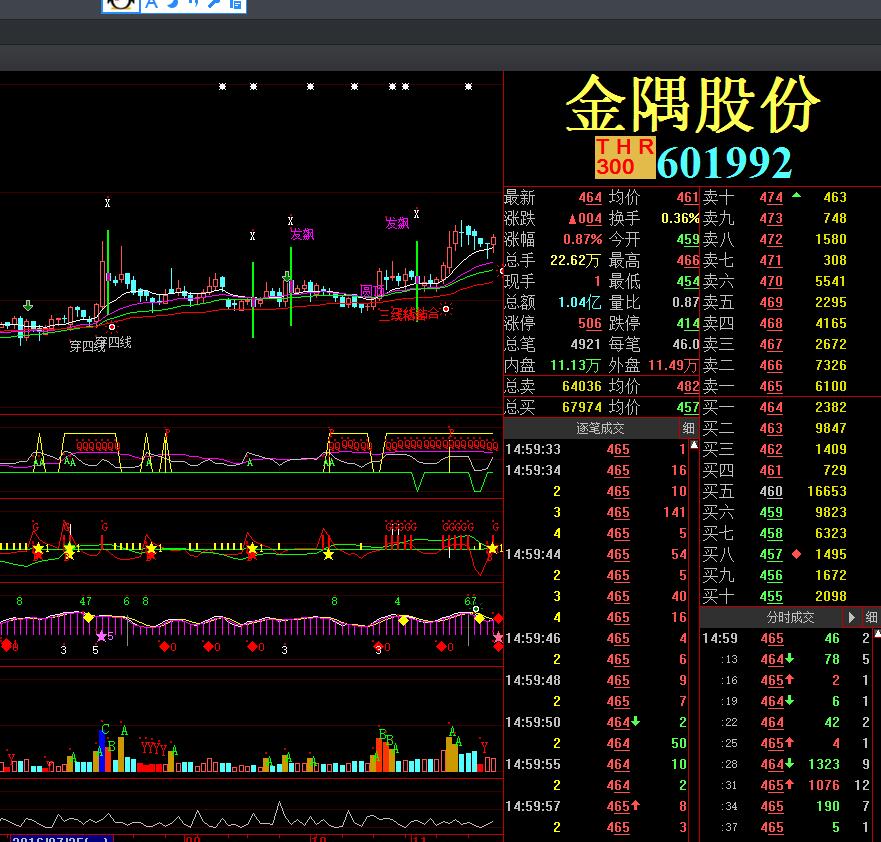Click the 14:59:57 trade row
Image resolution: width=881 pixels, height=842 pixels.
tap(596, 806)
